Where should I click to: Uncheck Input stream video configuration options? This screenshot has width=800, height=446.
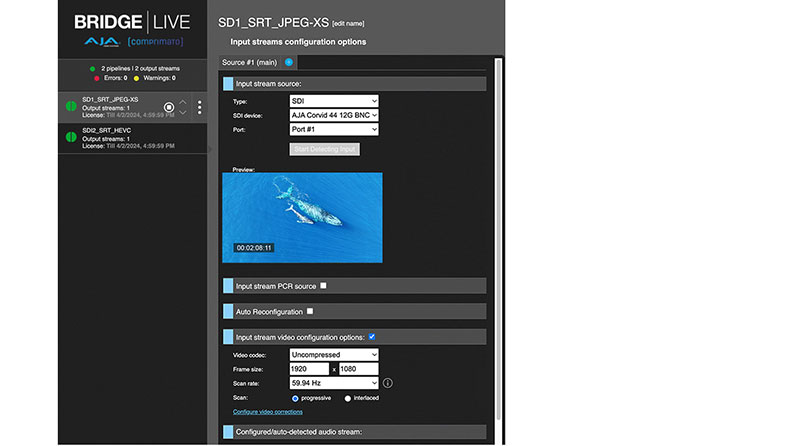click(372, 337)
